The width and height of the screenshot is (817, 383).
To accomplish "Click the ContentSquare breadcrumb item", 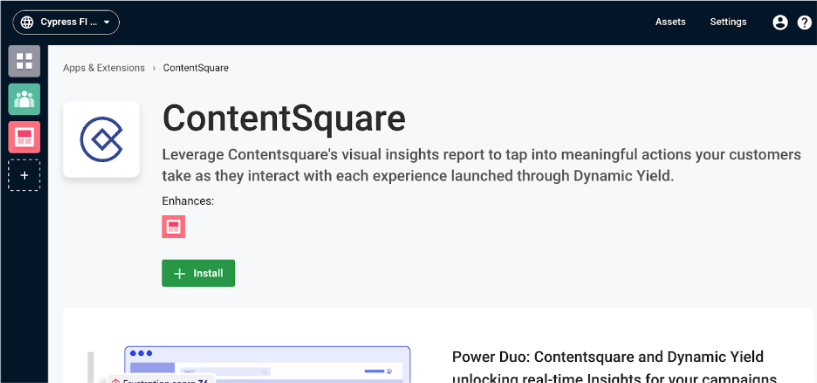I will point(195,68).
